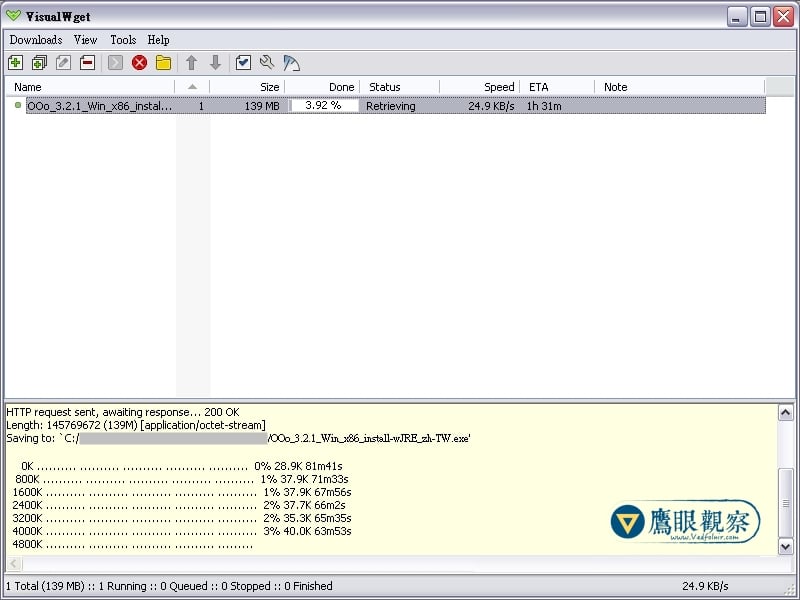800x600 pixels.
Task: Click the sort-arrow column header
Action: pyautogui.click(x=192, y=87)
